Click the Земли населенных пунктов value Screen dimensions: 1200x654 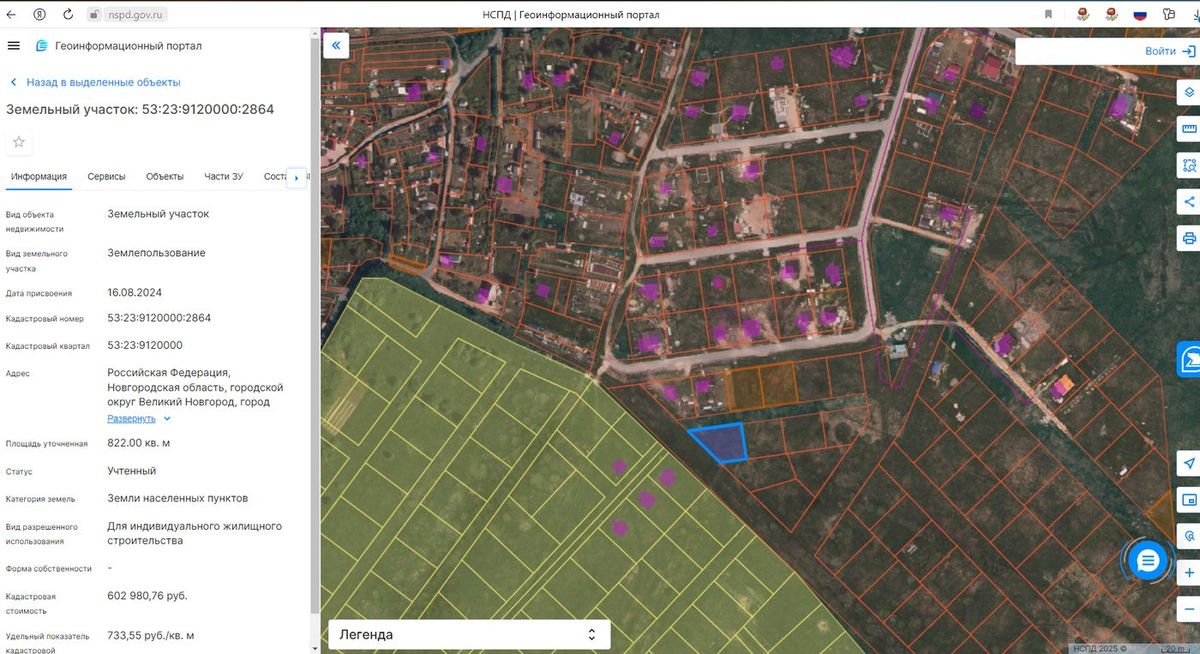coord(177,498)
